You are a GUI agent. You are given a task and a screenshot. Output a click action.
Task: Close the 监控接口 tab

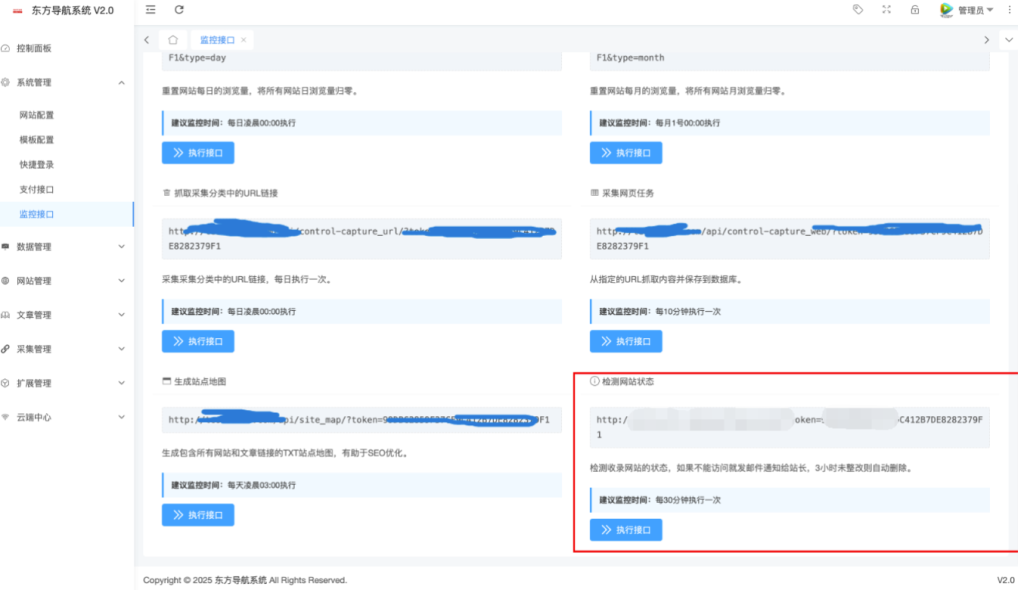point(244,40)
